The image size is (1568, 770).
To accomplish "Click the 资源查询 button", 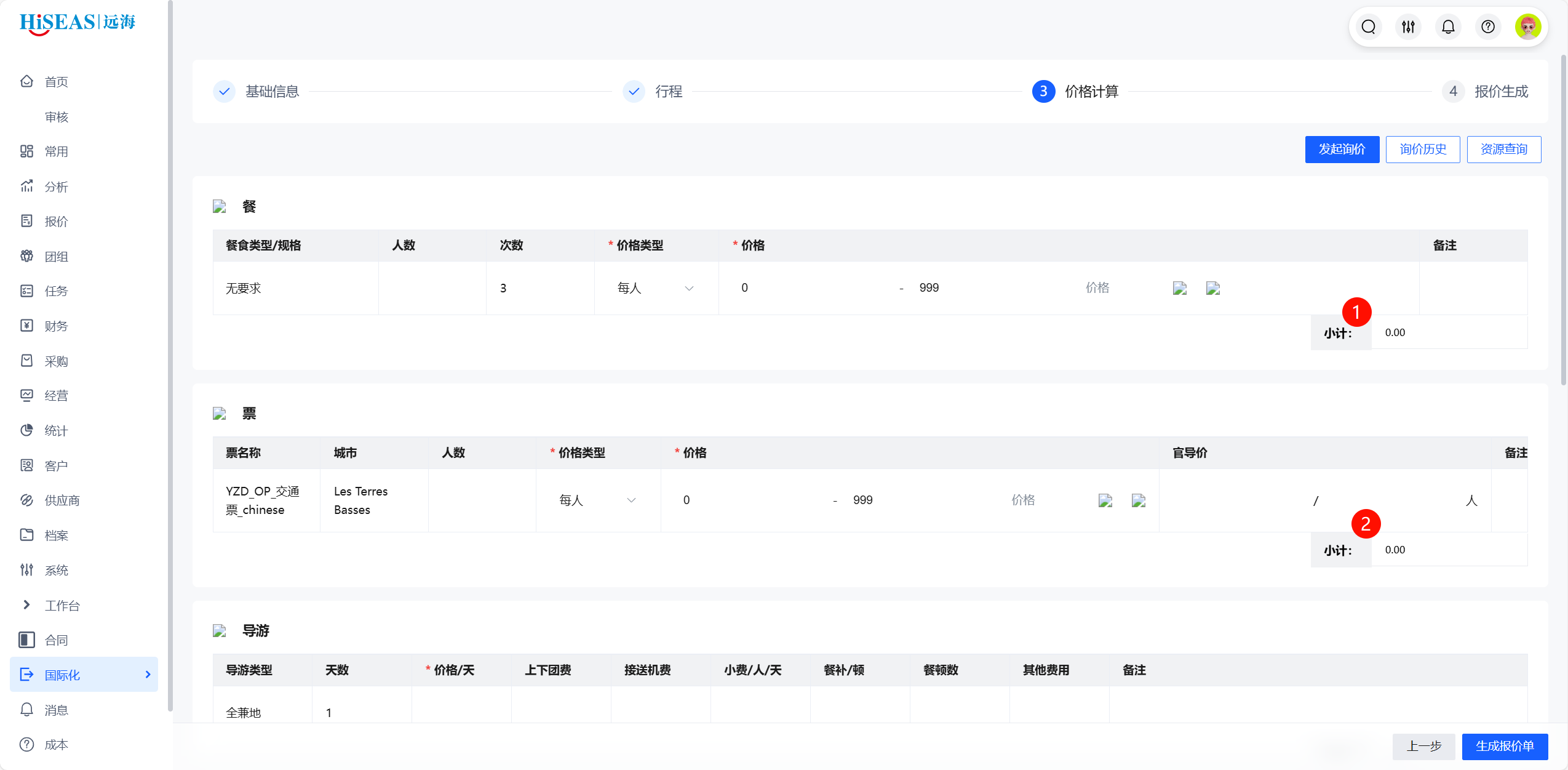I will coord(1503,149).
